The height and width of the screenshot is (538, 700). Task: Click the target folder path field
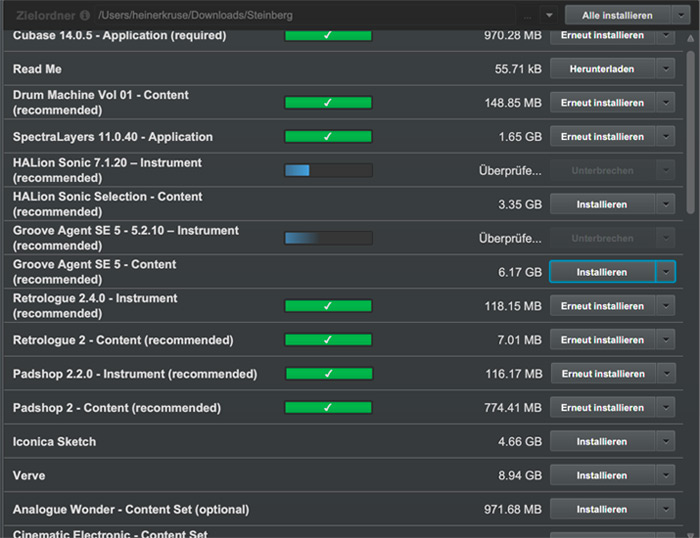click(x=307, y=16)
